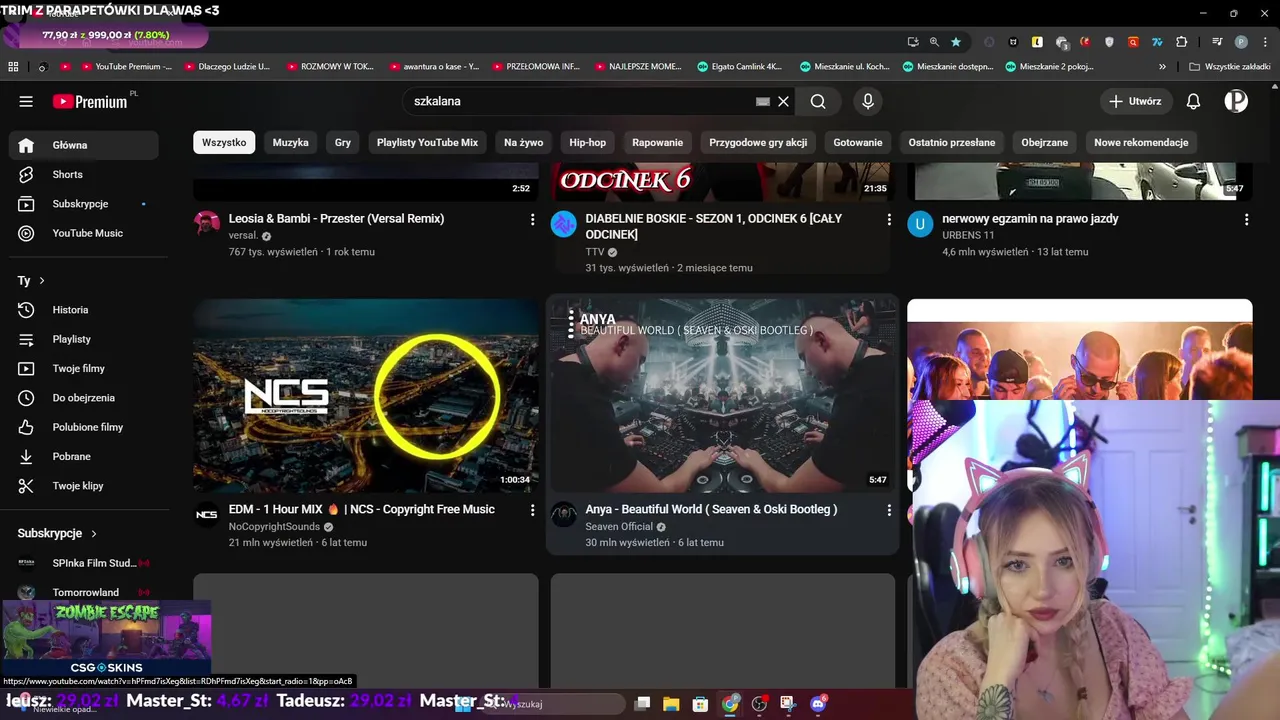Open YouTube Music in sidebar
The height and width of the screenshot is (720, 1280).
[84, 233]
